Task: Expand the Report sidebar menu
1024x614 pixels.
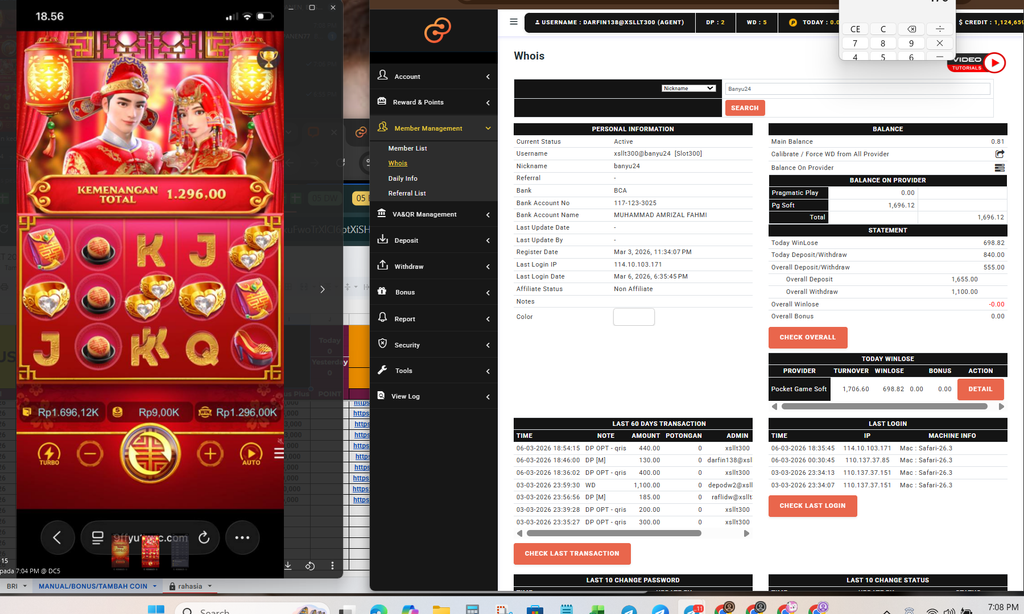Action: pyautogui.click(x=433, y=319)
